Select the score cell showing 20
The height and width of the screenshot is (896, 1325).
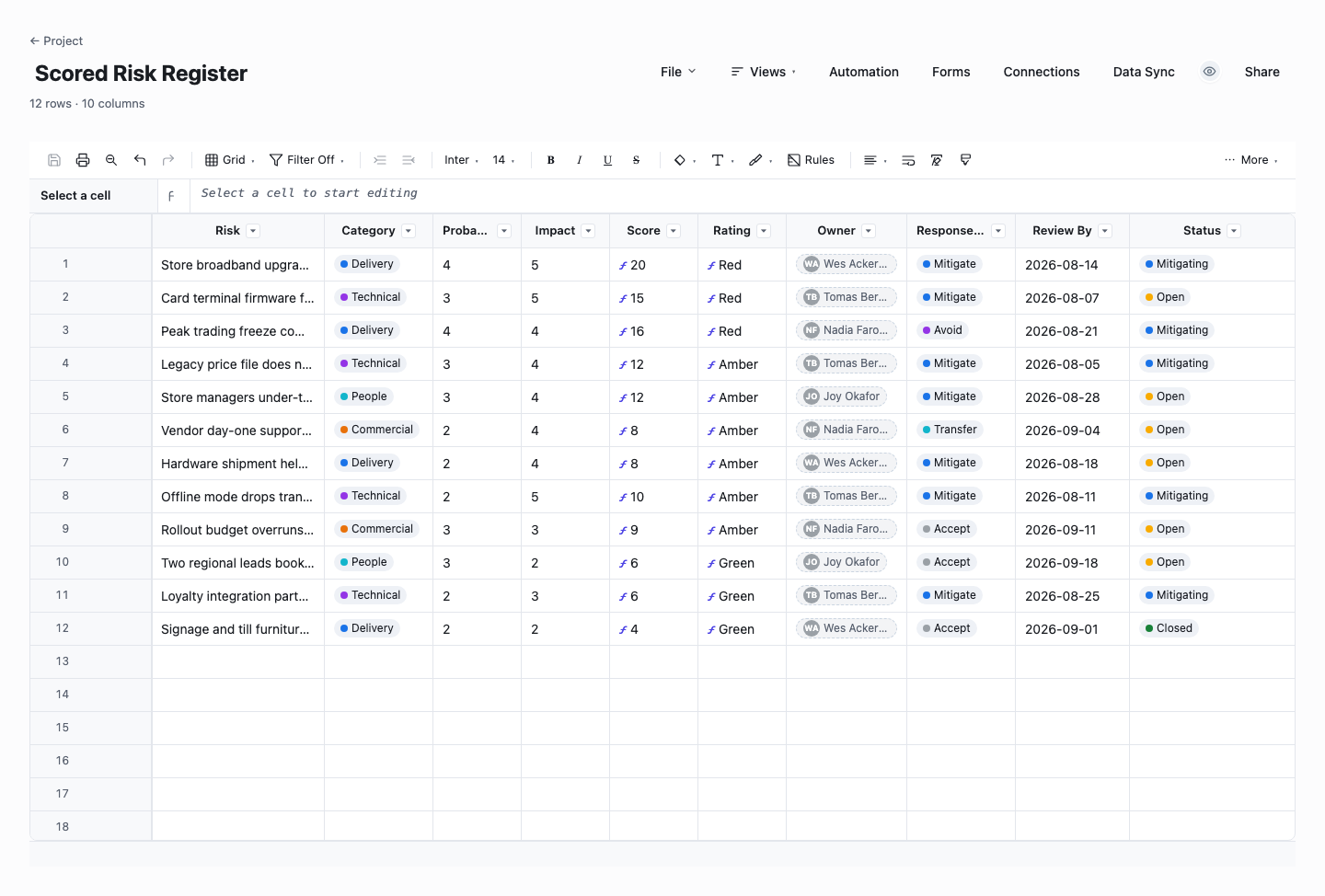click(653, 265)
